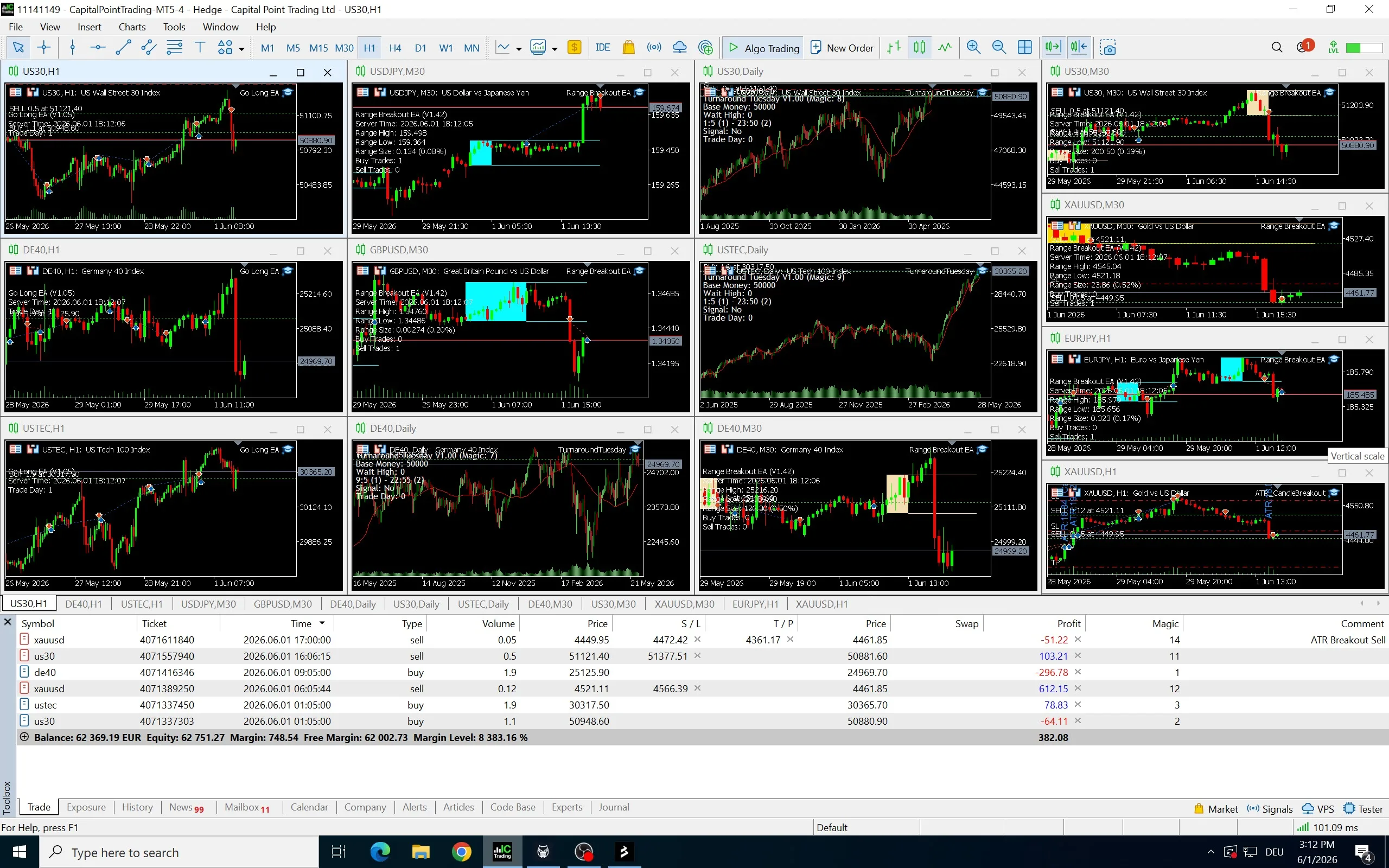
Task: Toggle chart auto-scroll to latest bar
Action: pyautogui.click(x=1053, y=48)
